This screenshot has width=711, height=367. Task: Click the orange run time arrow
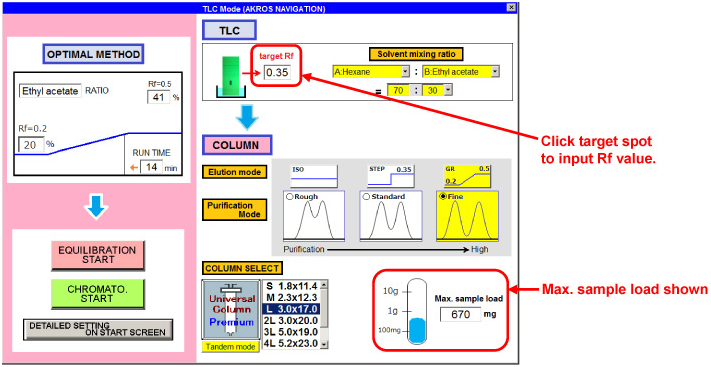[x=133, y=167]
